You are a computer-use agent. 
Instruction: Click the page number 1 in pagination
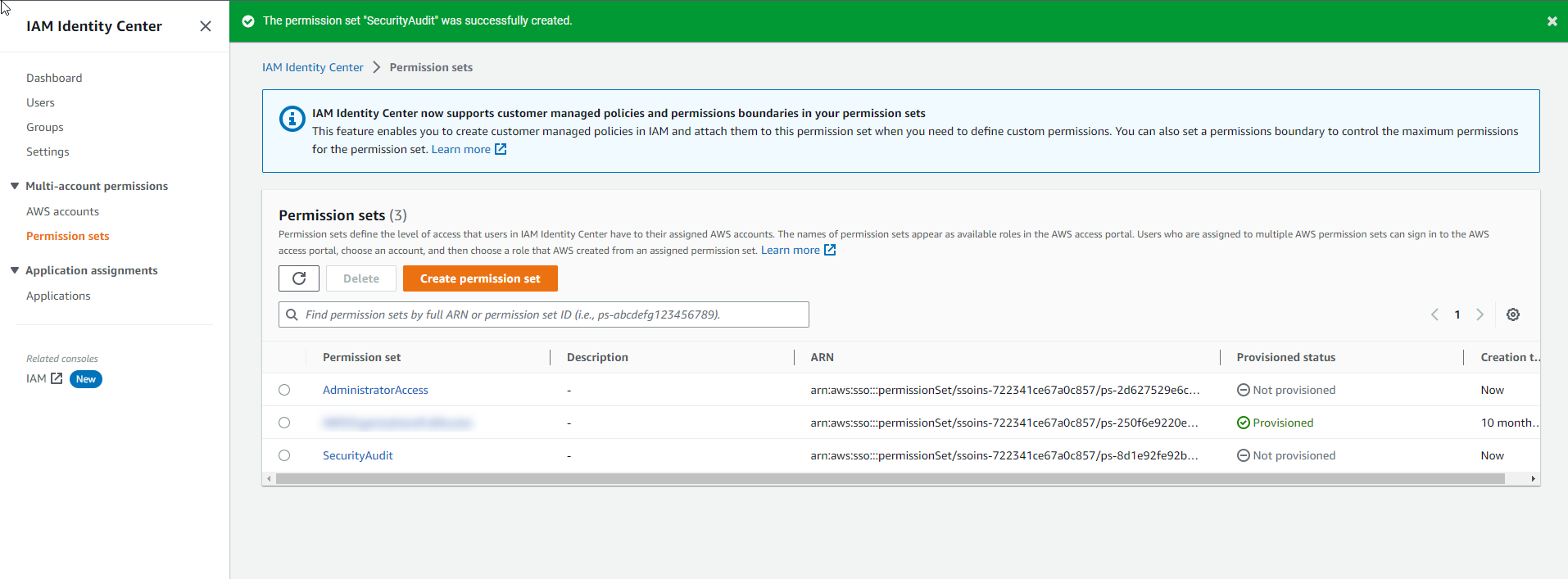click(x=1457, y=314)
